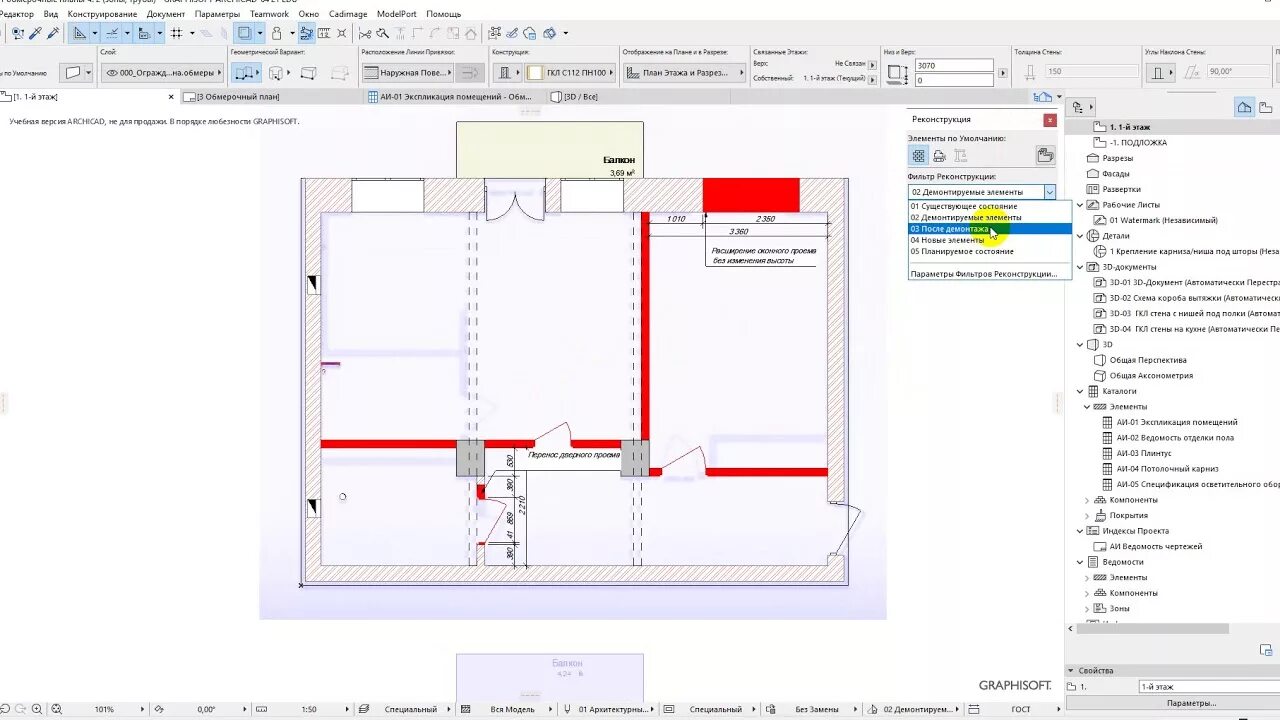Image resolution: width=1280 pixels, height=720 pixels.
Task: Click the grid snap icon in toolbar
Action: click(176, 33)
